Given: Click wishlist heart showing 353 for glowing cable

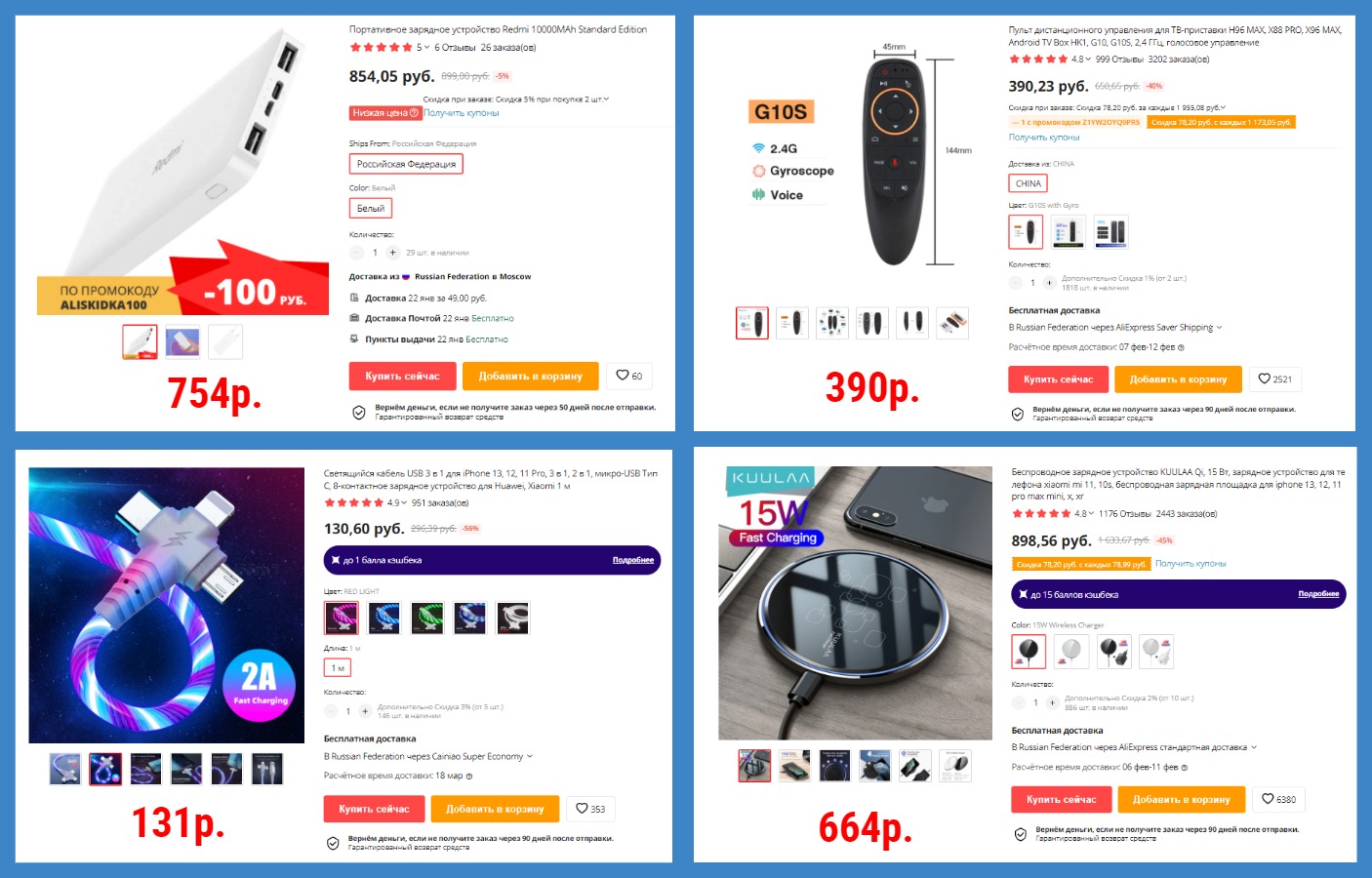Looking at the screenshot, I should (590, 809).
